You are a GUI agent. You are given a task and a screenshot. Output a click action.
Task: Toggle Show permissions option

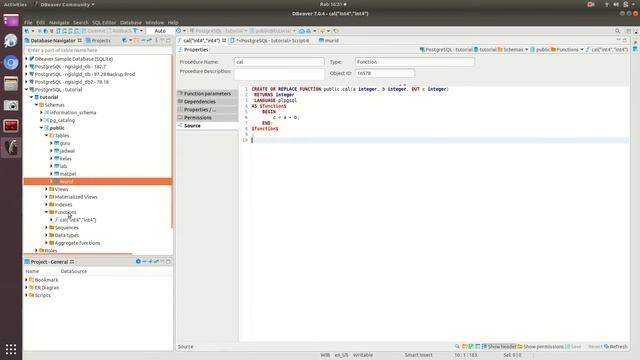click(x=540, y=347)
